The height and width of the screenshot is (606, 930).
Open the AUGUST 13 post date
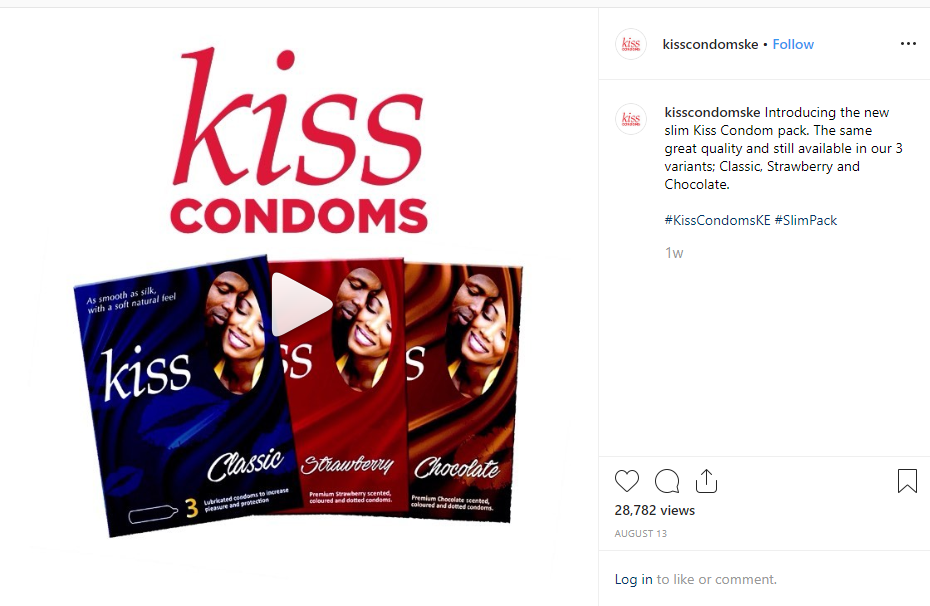pos(641,534)
